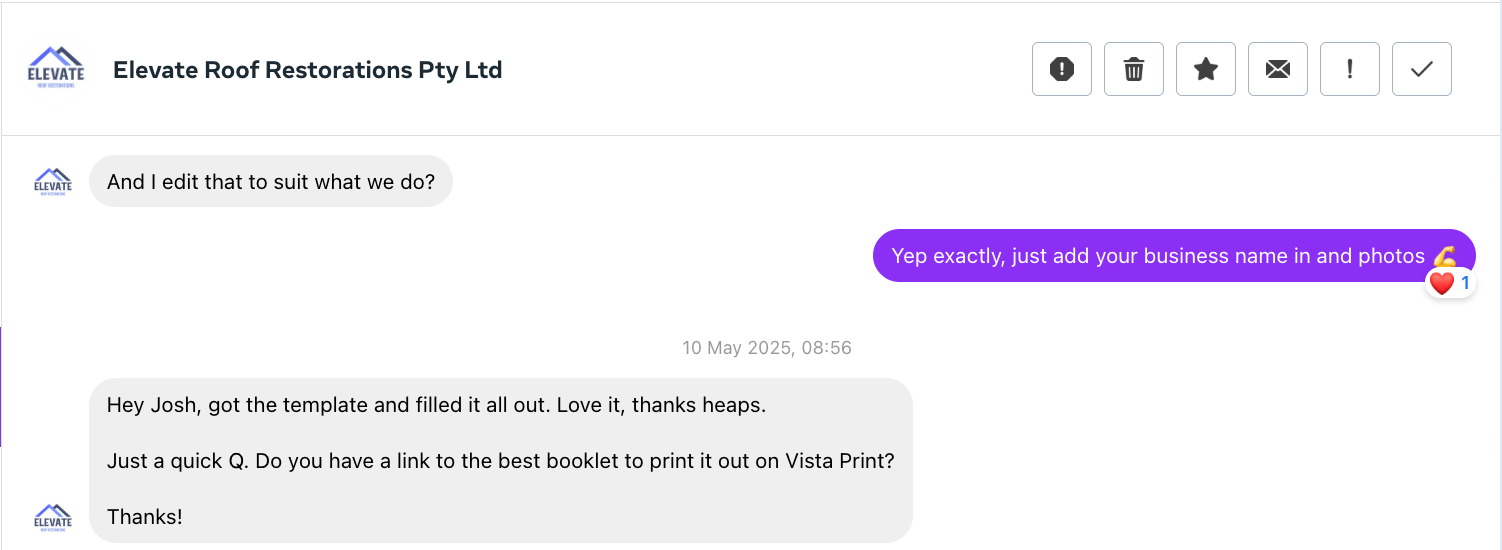Viewport: 1502px width, 550px height.
Task: Click the "Hey Josh, got the template" line
Action: (x=436, y=405)
